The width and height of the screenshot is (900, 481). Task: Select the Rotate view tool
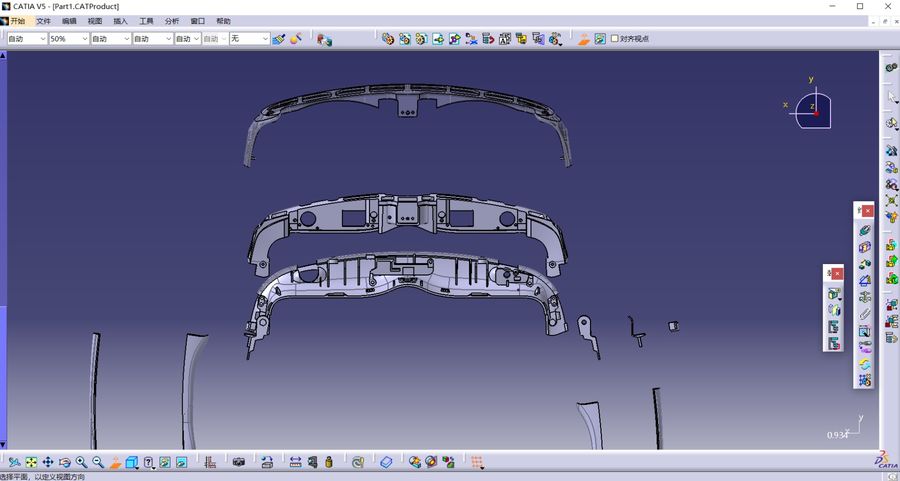point(65,462)
